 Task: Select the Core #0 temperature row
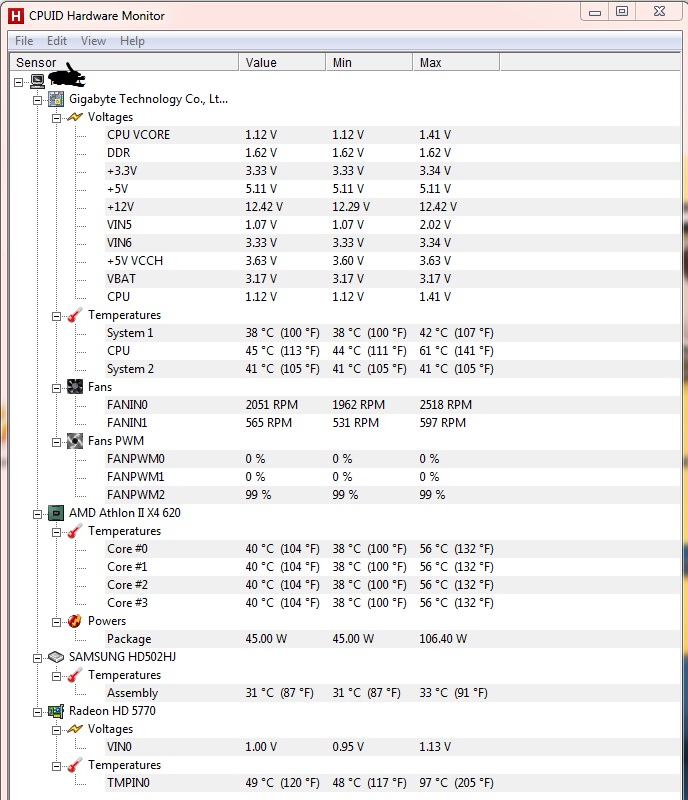click(x=392, y=548)
